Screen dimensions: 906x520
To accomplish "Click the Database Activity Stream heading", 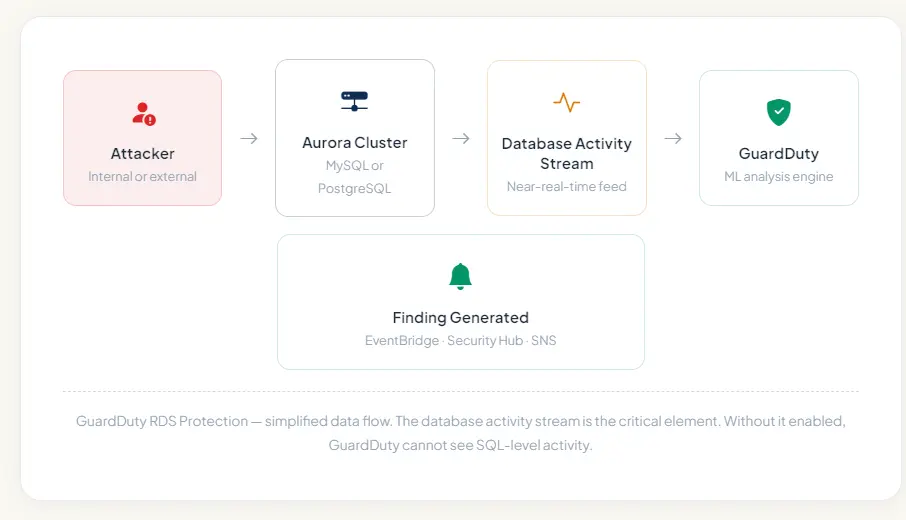I will [567, 153].
